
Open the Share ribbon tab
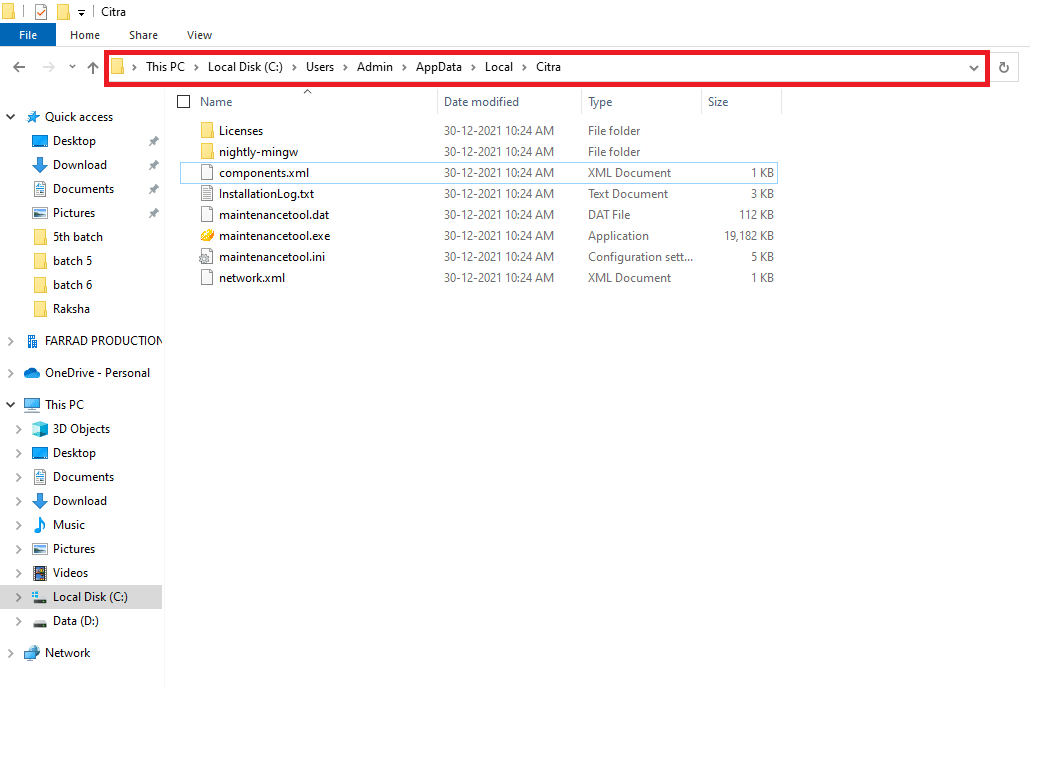coord(142,35)
